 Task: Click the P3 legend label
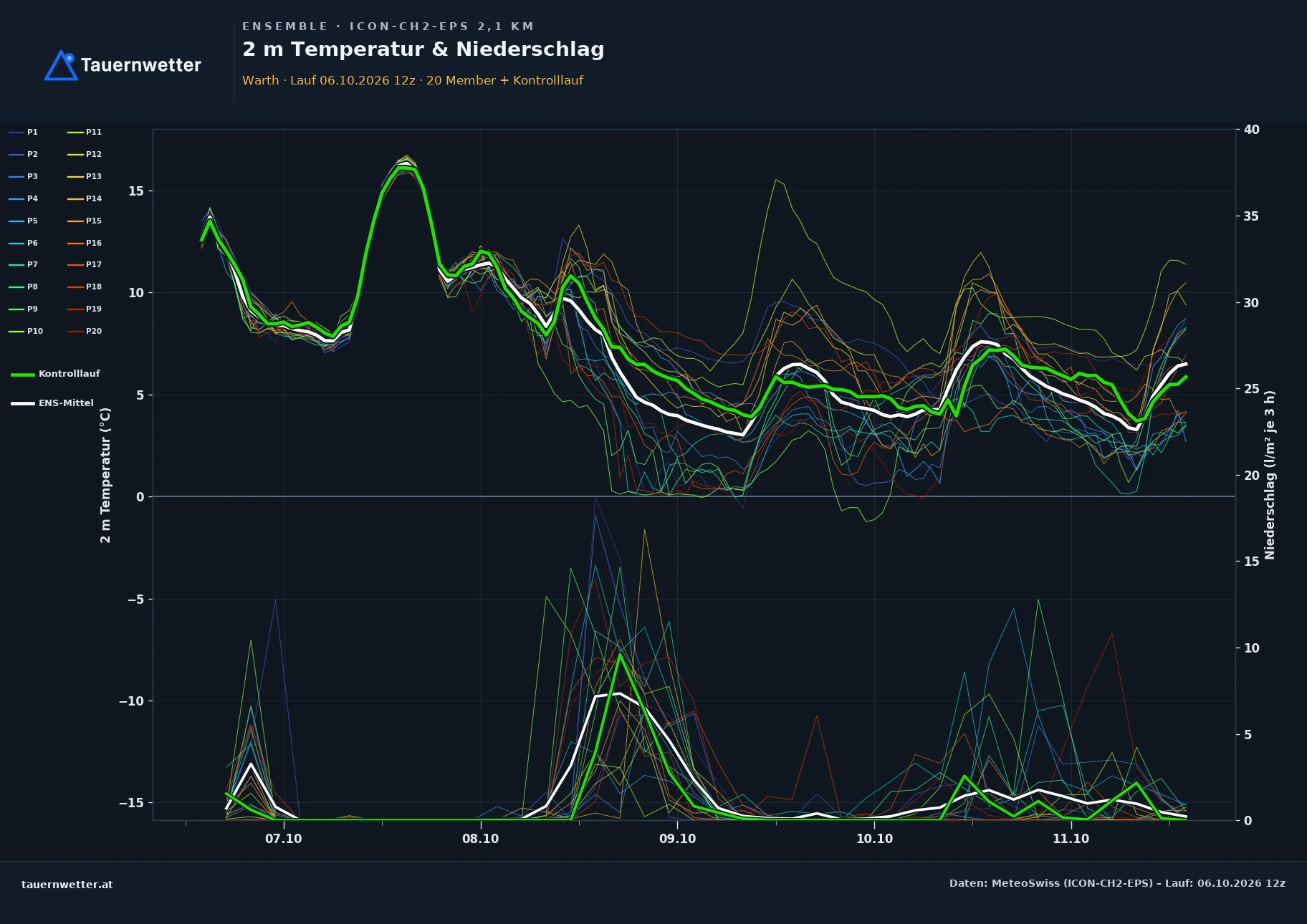[x=24, y=176]
